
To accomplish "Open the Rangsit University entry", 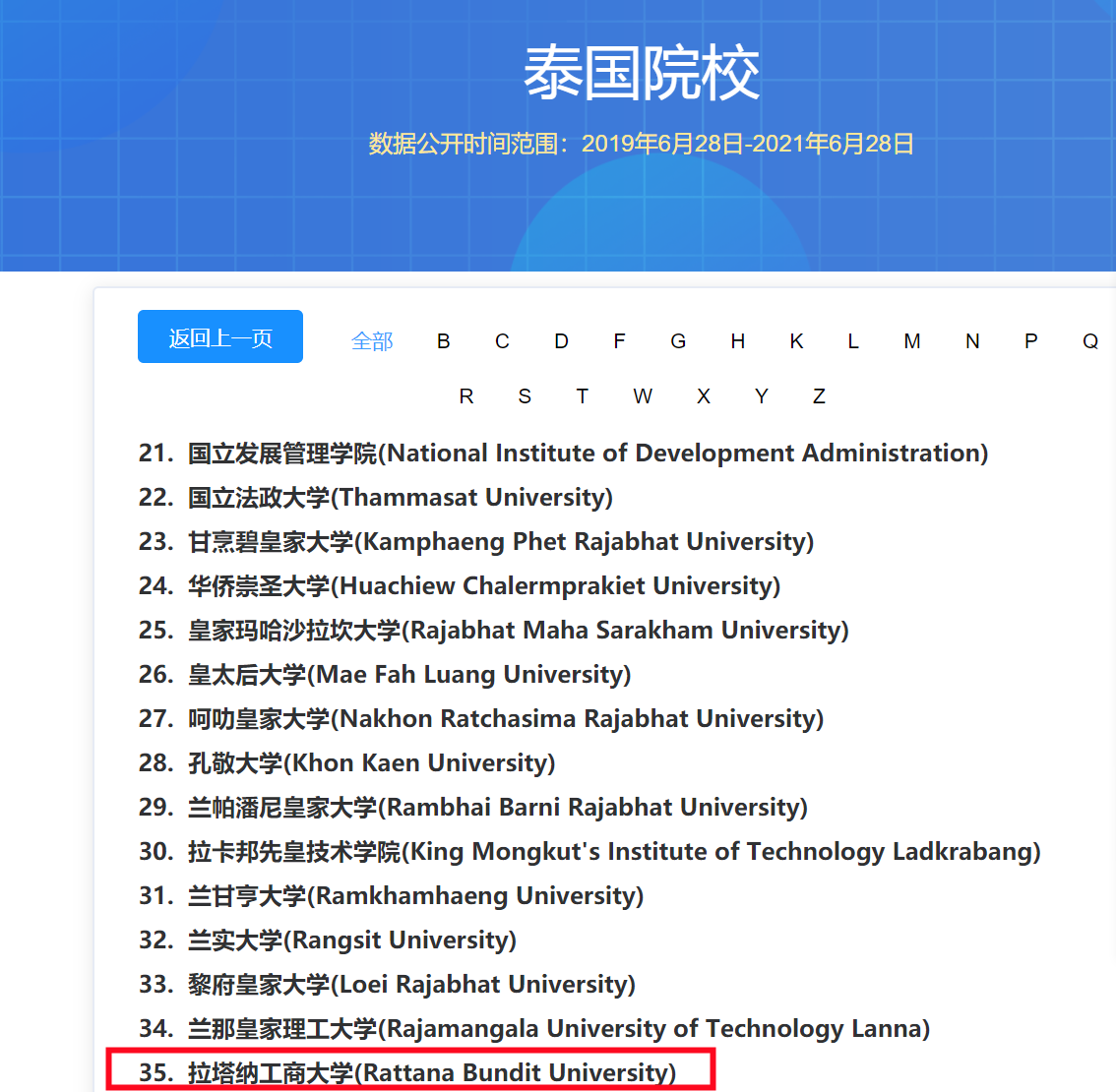I will 351,940.
